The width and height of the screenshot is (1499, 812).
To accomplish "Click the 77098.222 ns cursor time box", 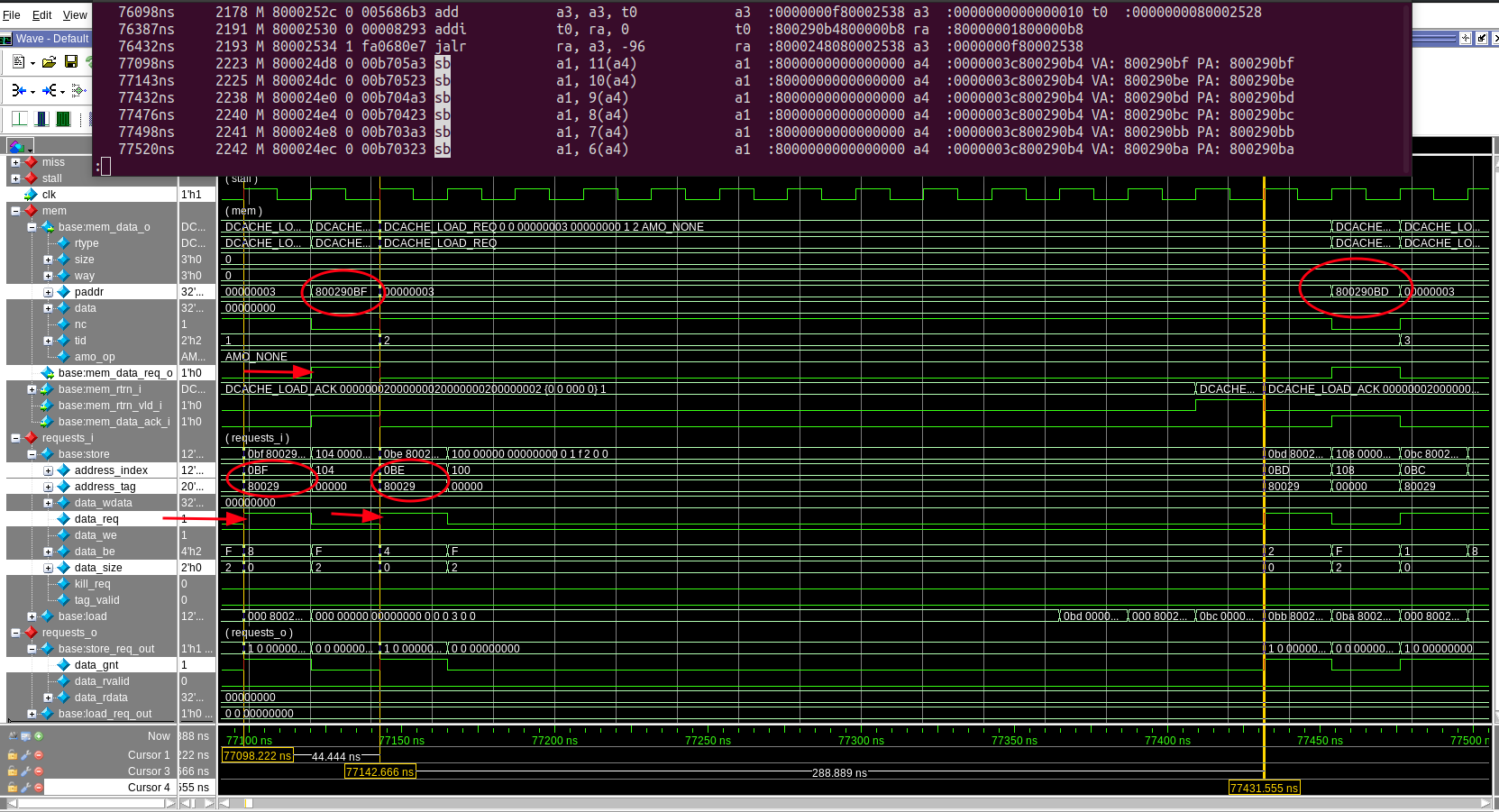I will tap(258, 755).
